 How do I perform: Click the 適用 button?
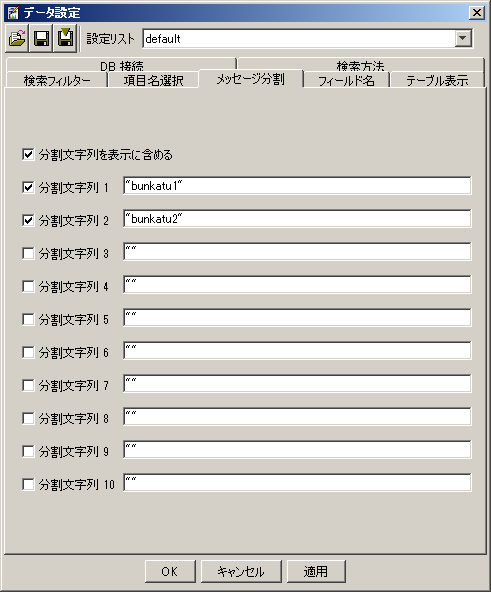[x=316, y=571]
